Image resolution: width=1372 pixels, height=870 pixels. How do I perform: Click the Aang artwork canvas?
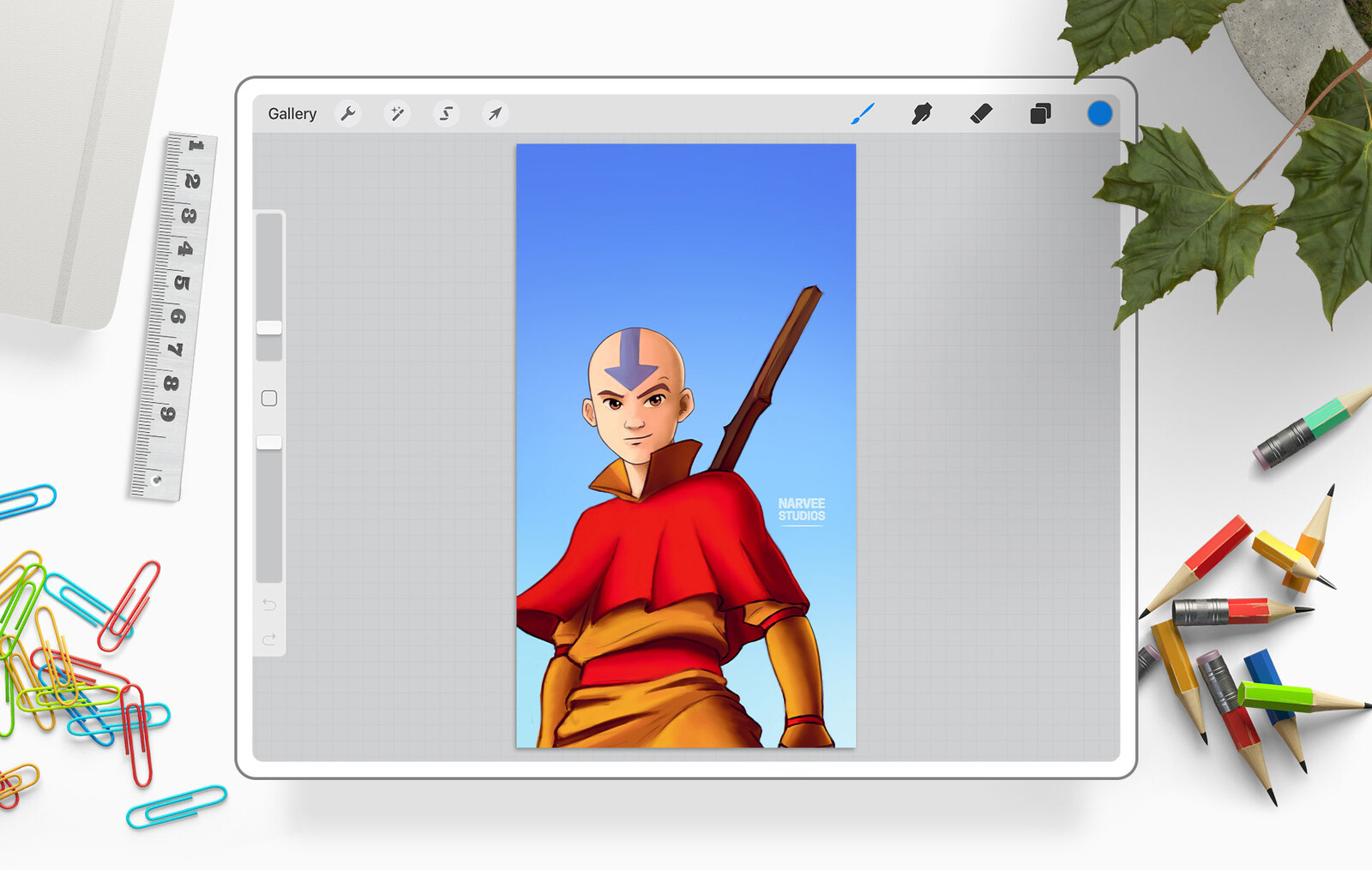pos(686,446)
